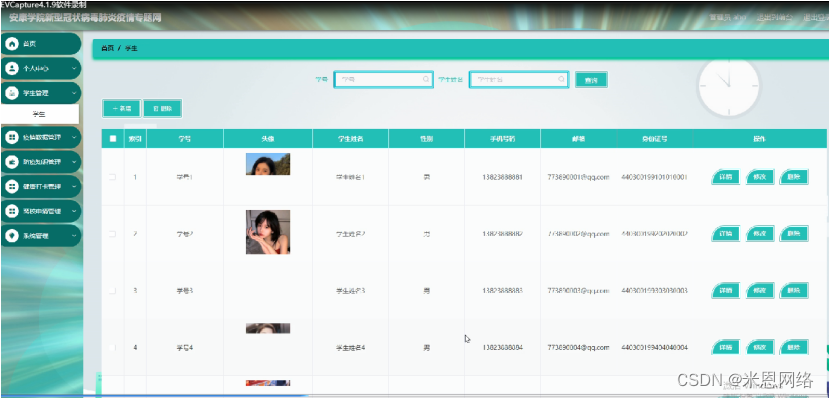The image size is (829, 398).
Task: Click 修改 for student 学号1
Action: point(760,177)
